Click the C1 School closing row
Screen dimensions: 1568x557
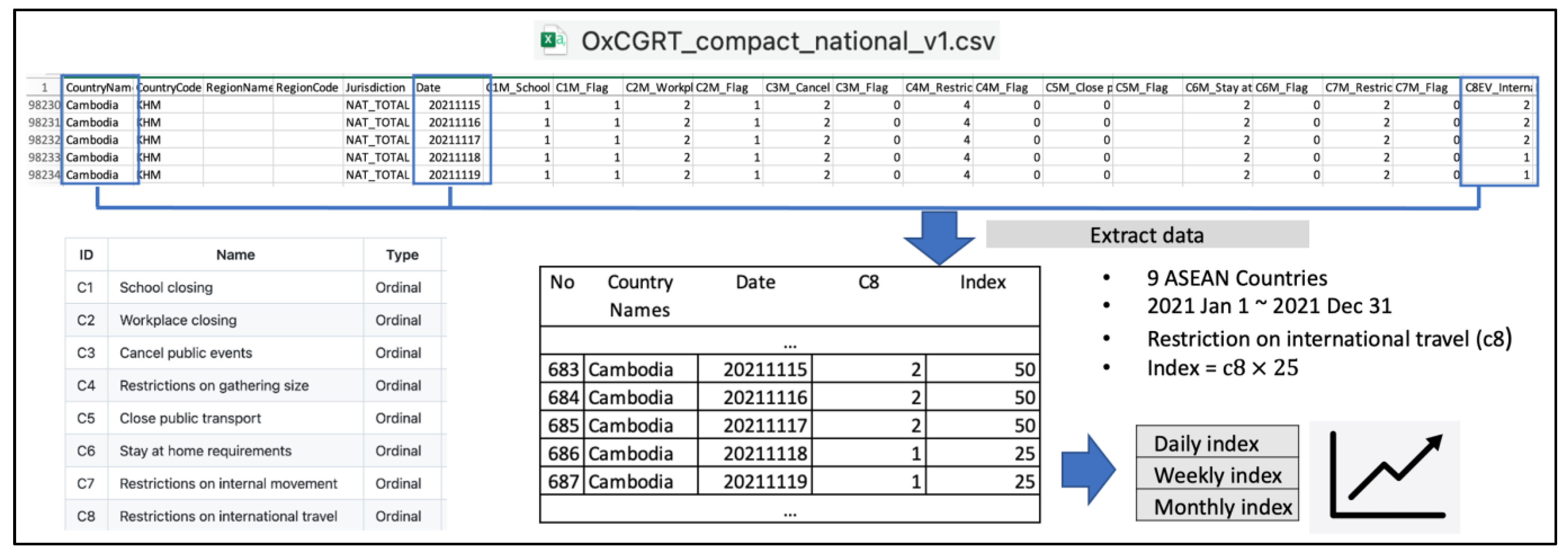[165, 287]
